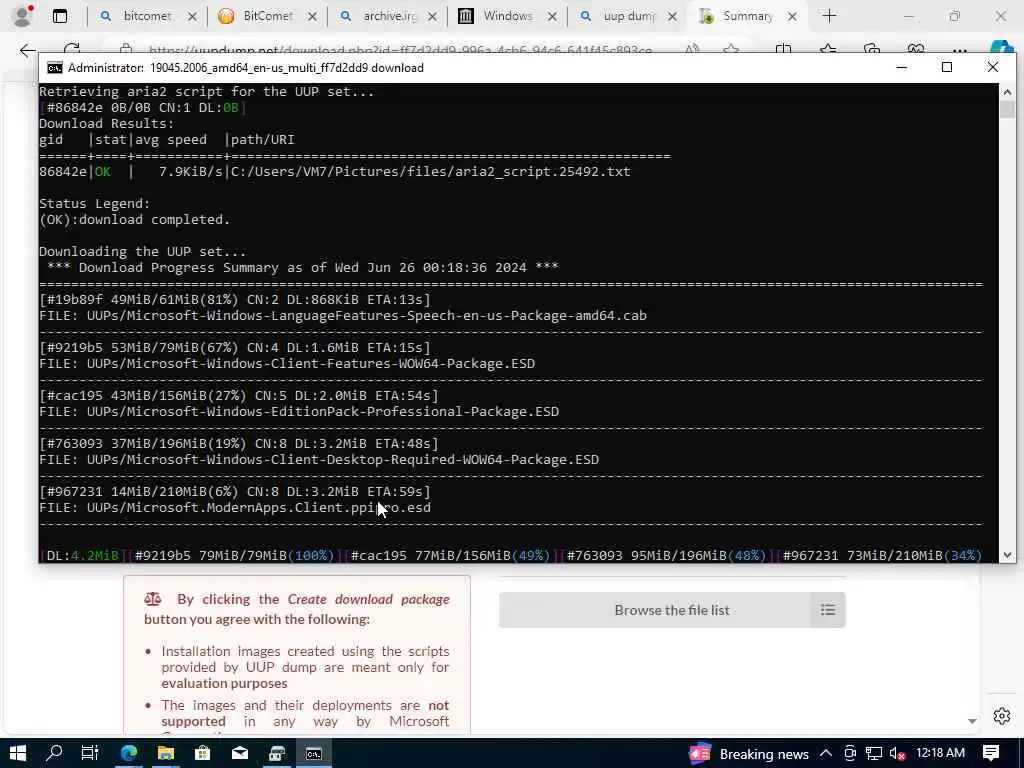Show hidden tray icons chevron

coord(826,754)
